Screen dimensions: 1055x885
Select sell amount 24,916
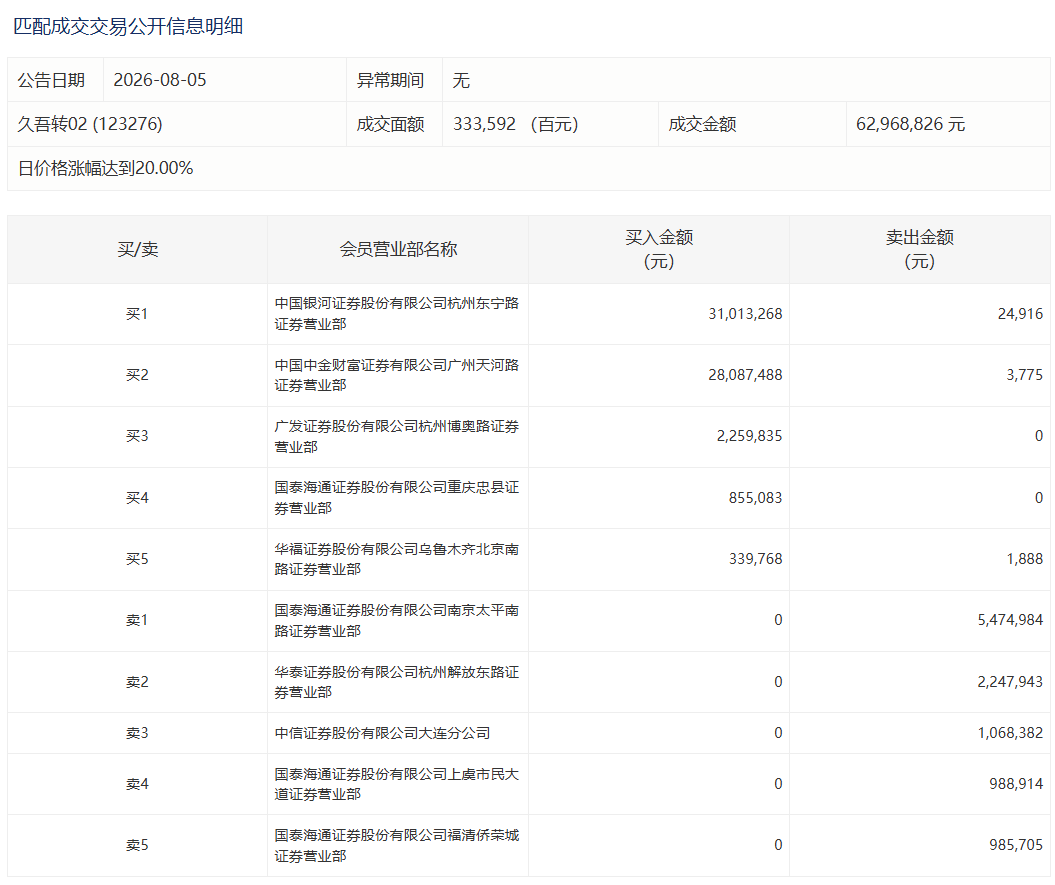pyautogui.click(x=1020, y=314)
